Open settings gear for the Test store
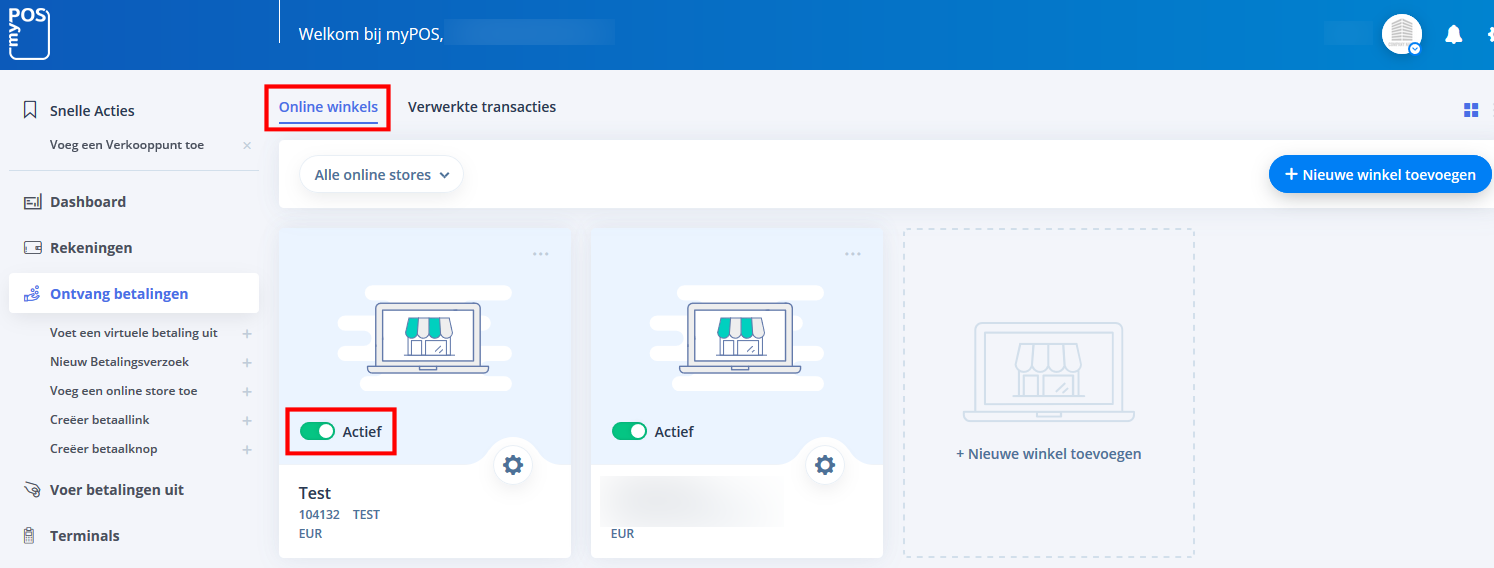Screen dimensions: 1494x568 [x=513, y=465]
